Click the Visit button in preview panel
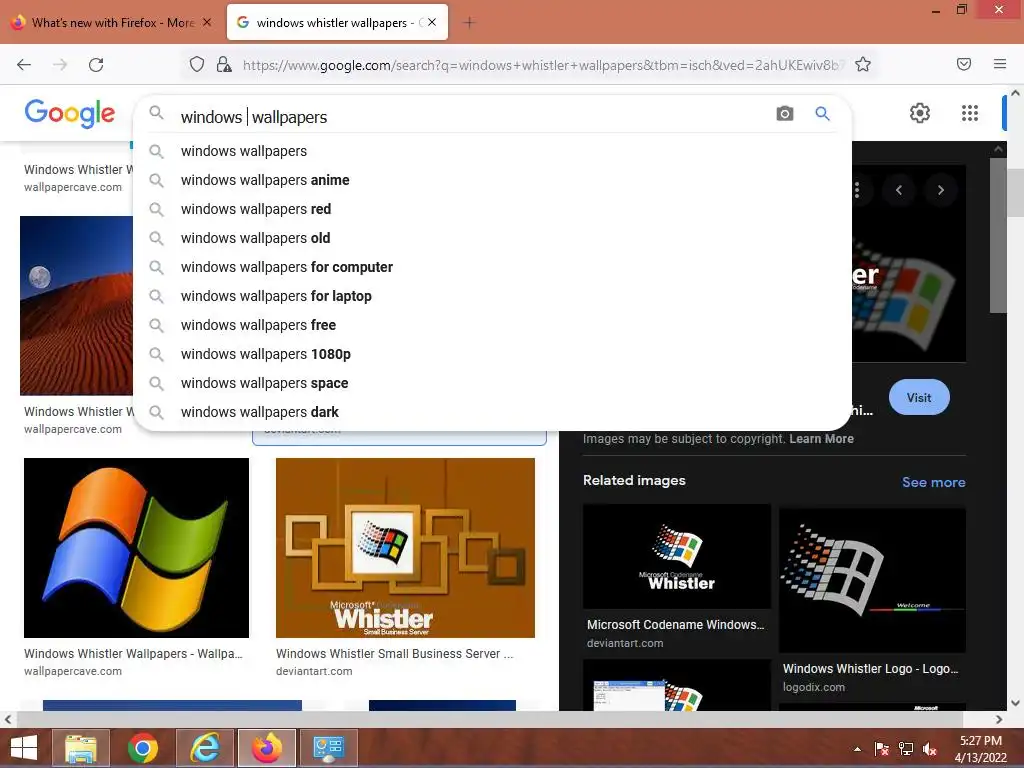The height and width of the screenshot is (768, 1024). point(919,397)
